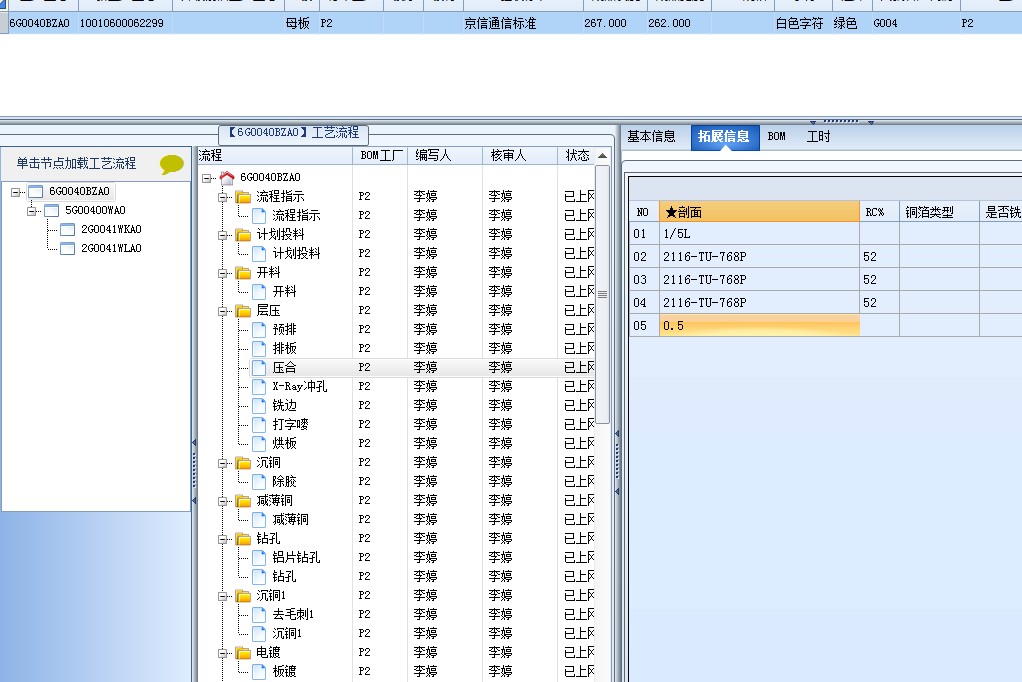Collapse the 流程指示 folder

[222, 197]
